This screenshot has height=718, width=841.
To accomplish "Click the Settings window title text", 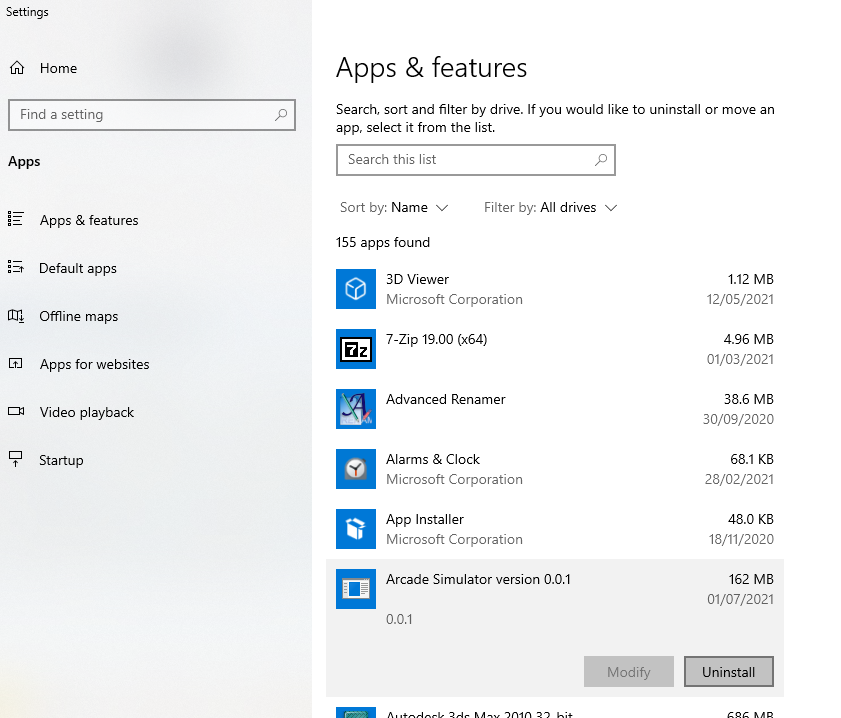I will point(27,12).
